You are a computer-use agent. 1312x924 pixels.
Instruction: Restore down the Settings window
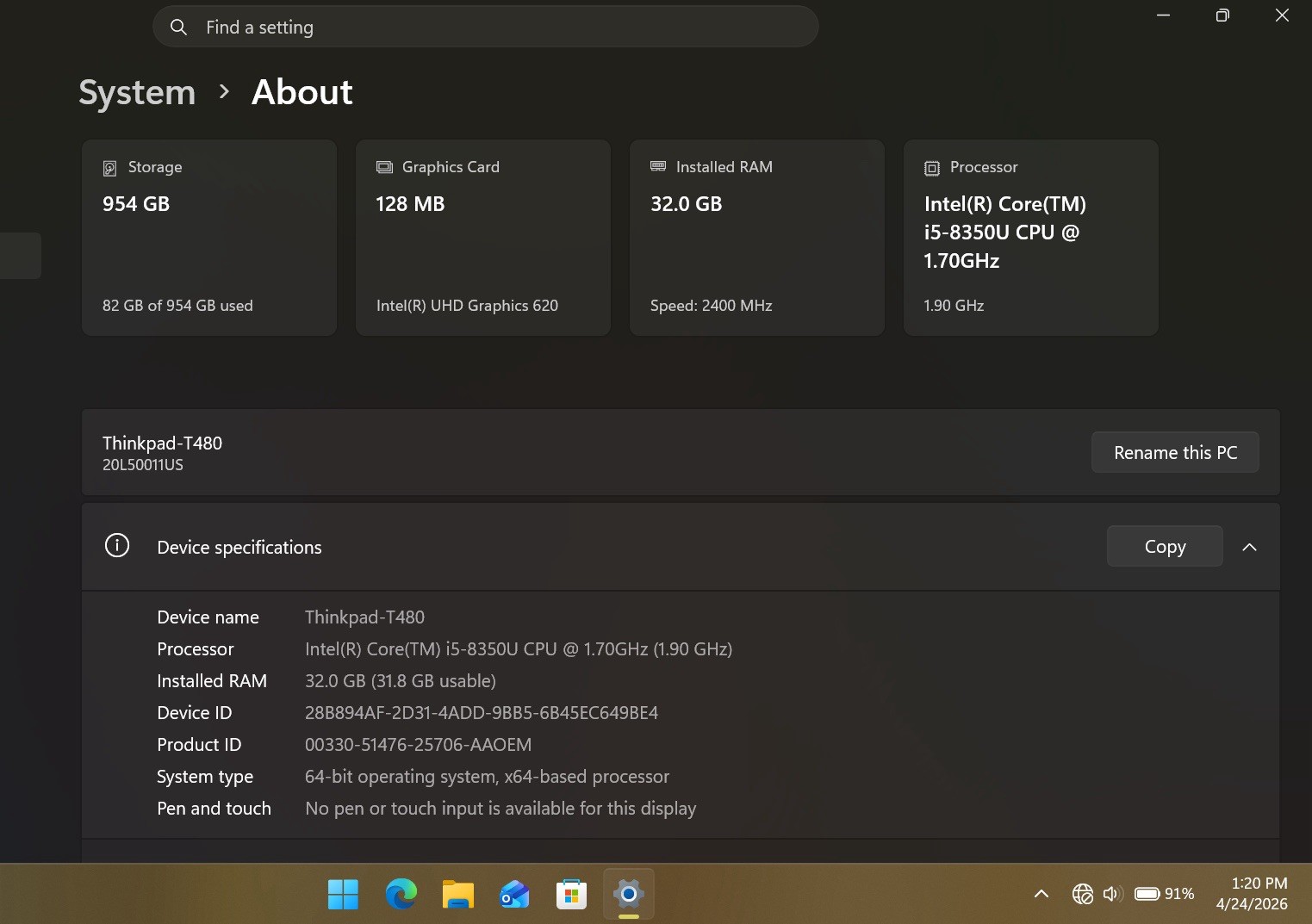(1222, 16)
